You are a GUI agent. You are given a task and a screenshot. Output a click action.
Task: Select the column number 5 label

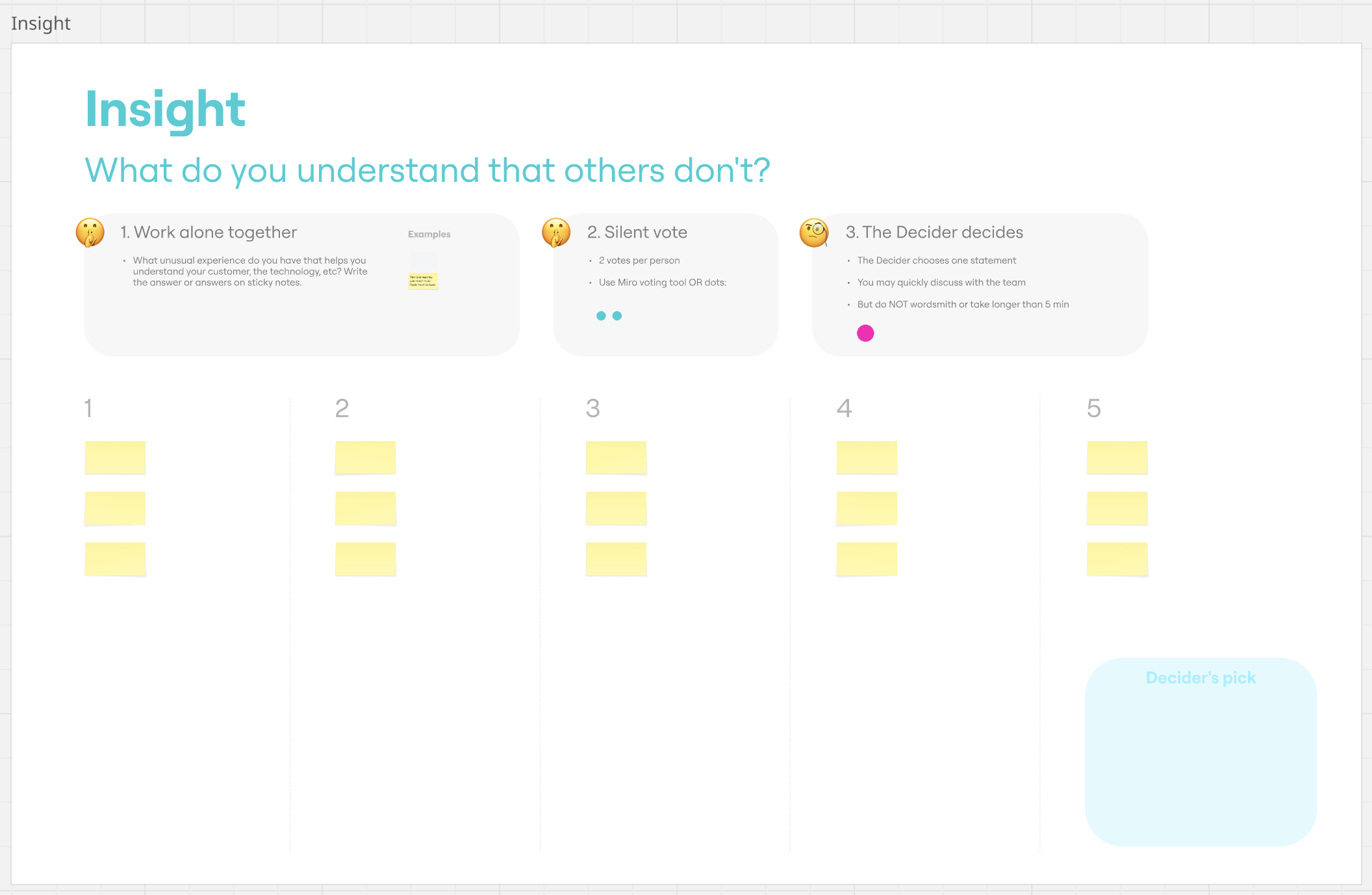point(1094,409)
